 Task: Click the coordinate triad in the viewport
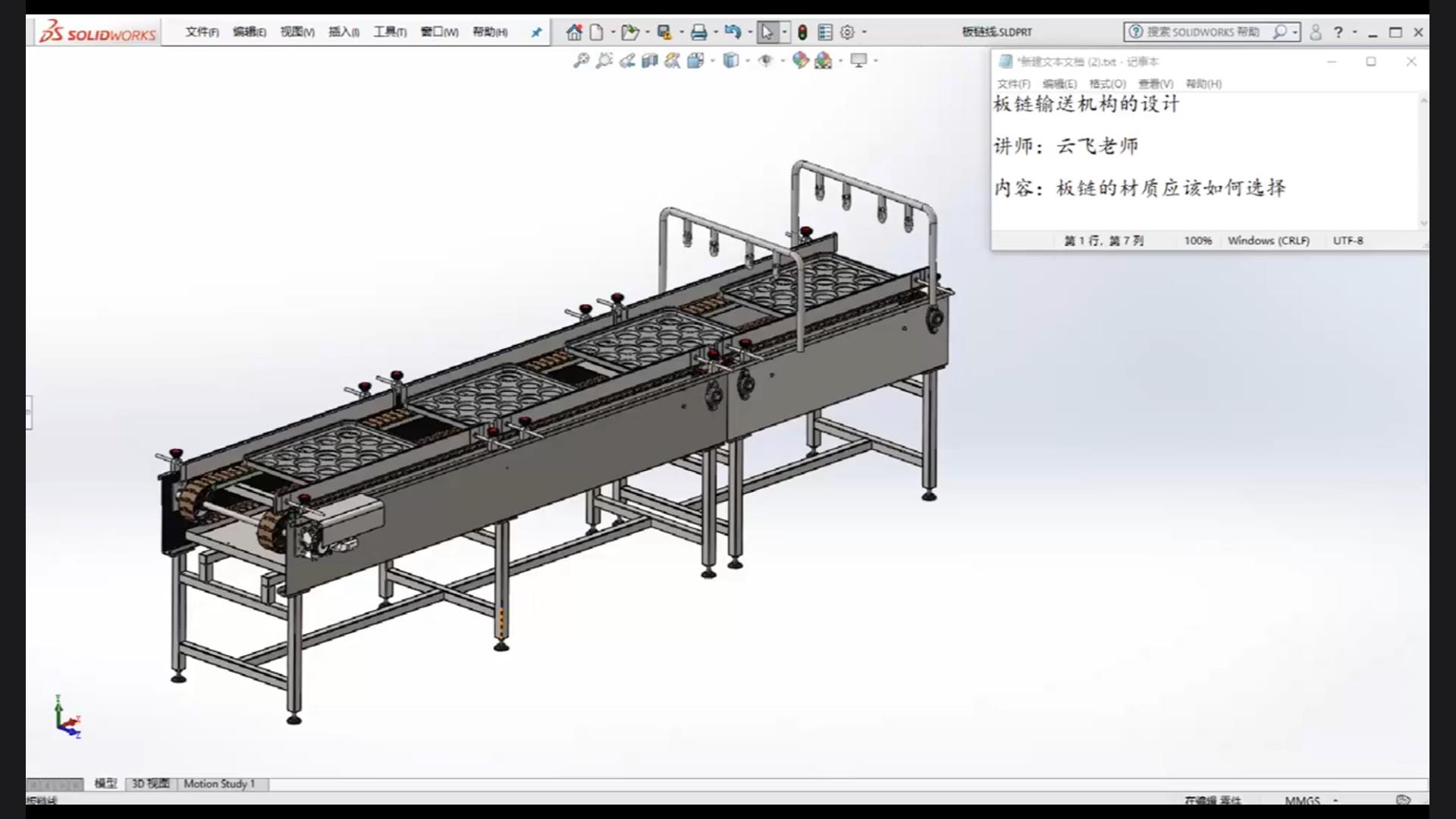click(x=67, y=717)
